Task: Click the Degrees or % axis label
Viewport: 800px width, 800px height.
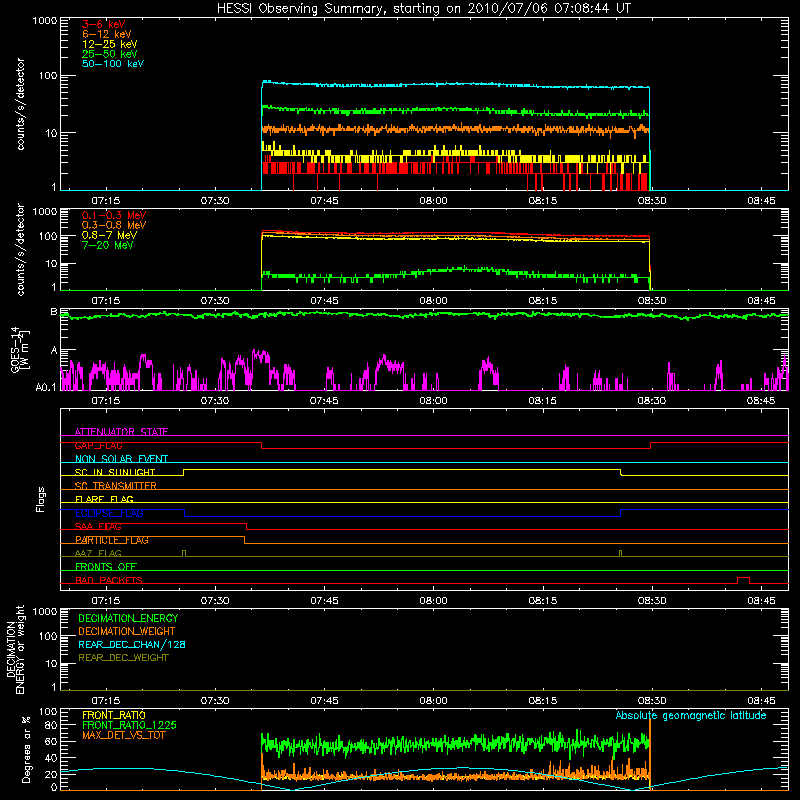Action: coord(26,749)
